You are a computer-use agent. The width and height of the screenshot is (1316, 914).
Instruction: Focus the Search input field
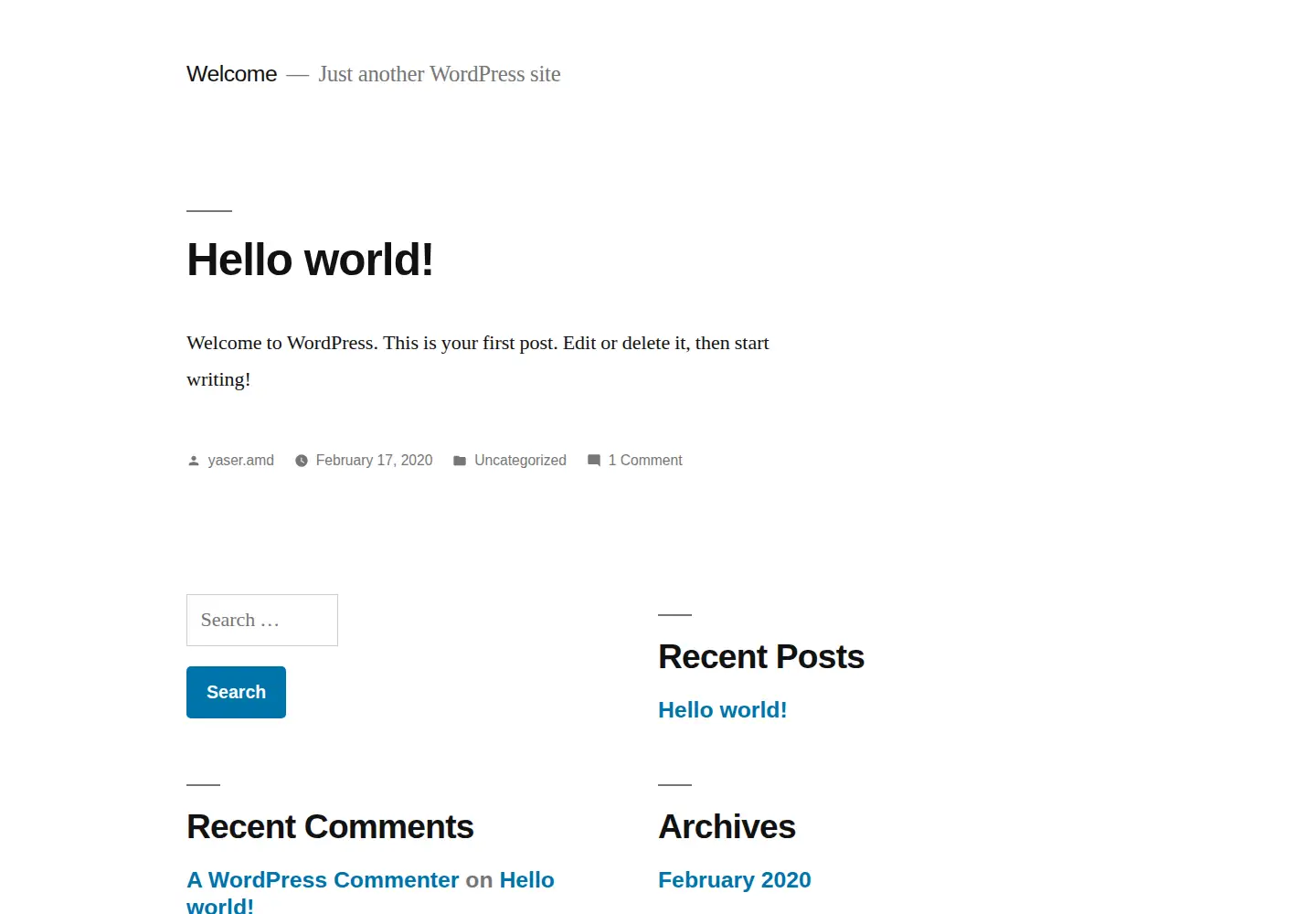click(262, 620)
